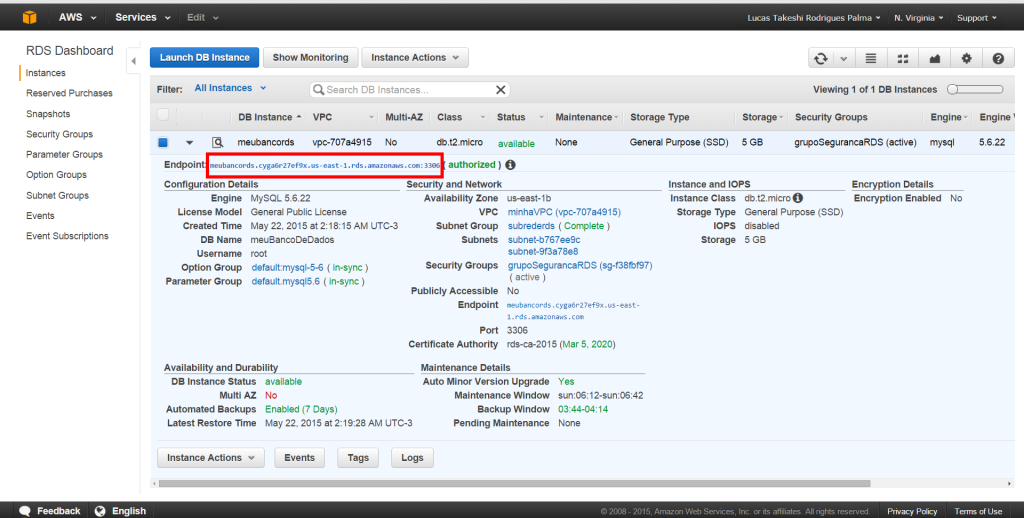This screenshot has height=518, width=1024.
Task: Open the table settings gear icon
Action: point(967,58)
